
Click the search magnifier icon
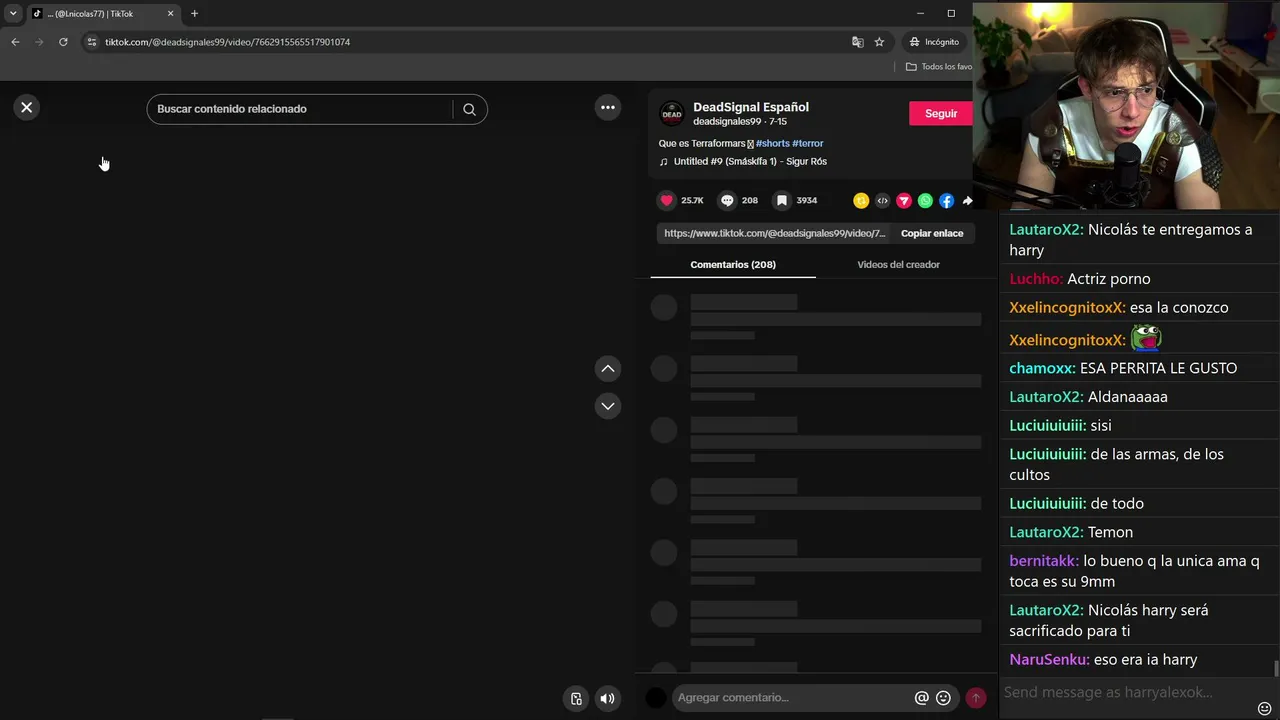(469, 109)
